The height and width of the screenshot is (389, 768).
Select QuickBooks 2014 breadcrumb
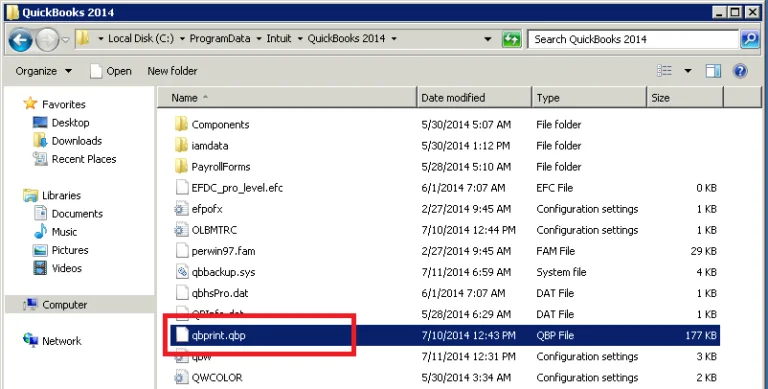coord(346,39)
